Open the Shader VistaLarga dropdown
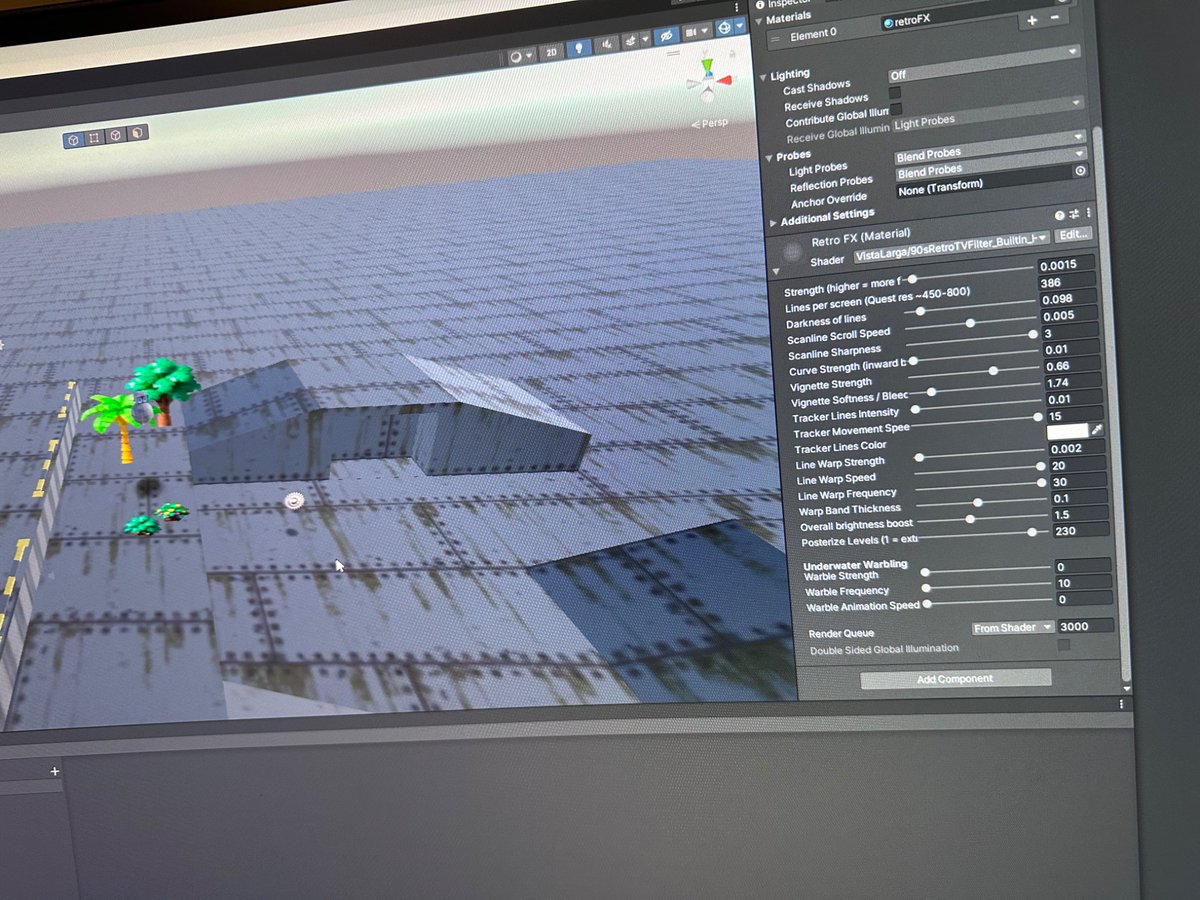Image resolution: width=1200 pixels, height=900 pixels. (x=952, y=246)
